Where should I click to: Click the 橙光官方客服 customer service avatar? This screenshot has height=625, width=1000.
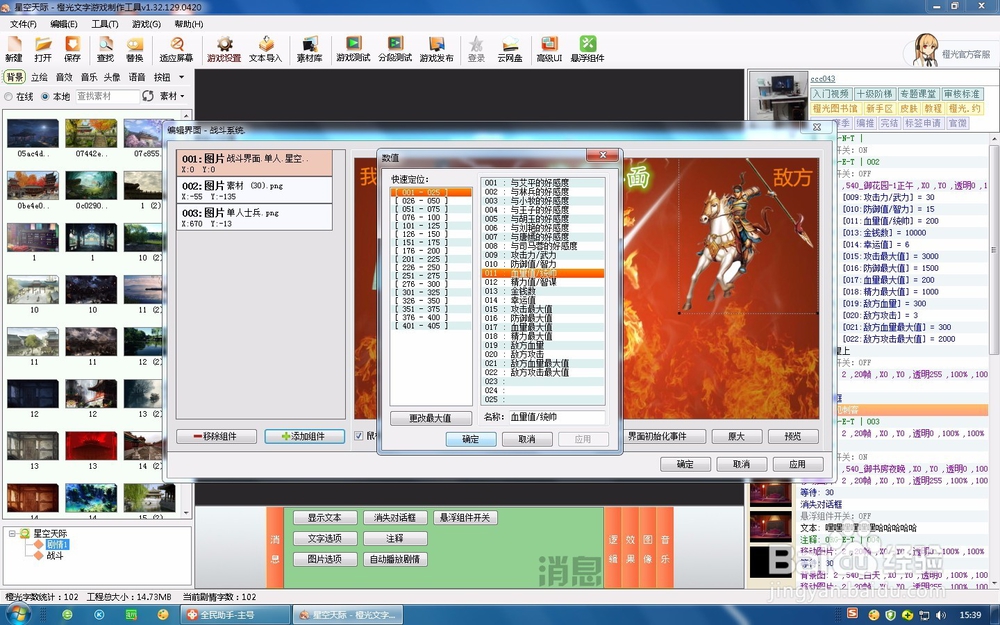[x=925, y=51]
